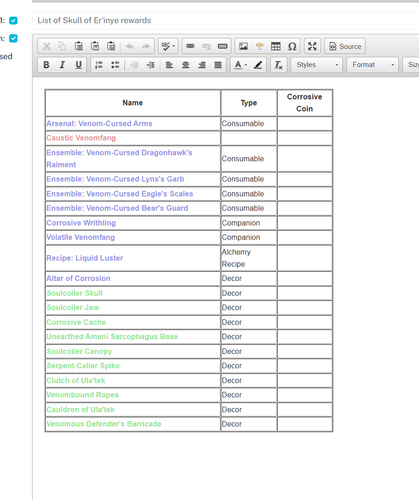This screenshot has height=500, width=419.
Task: Undo the last edit
Action: [130, 46]
